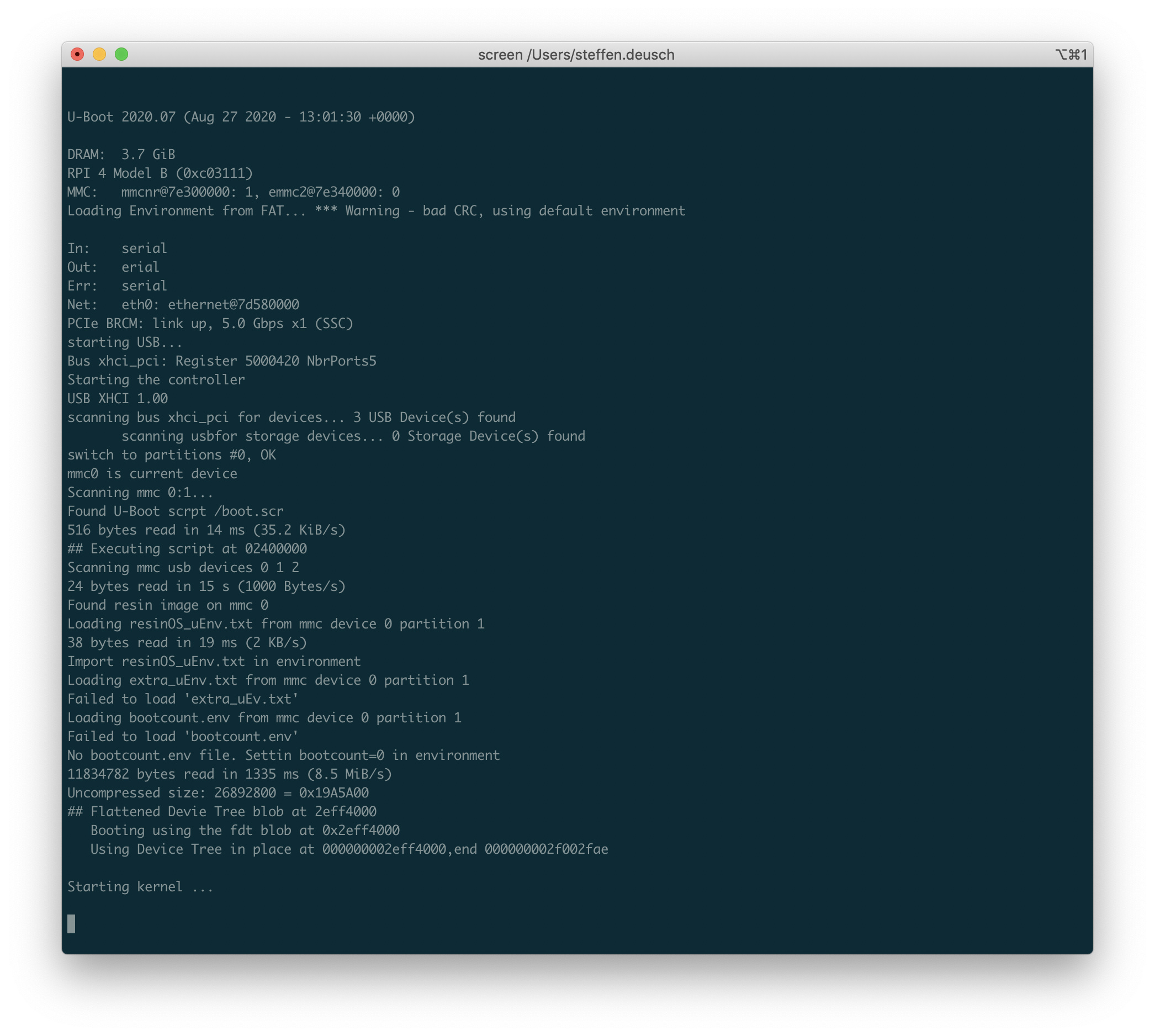Click the 'Starting kernel ...' line
Viewport: 1155px width, 1036px height.
(141, 887)
